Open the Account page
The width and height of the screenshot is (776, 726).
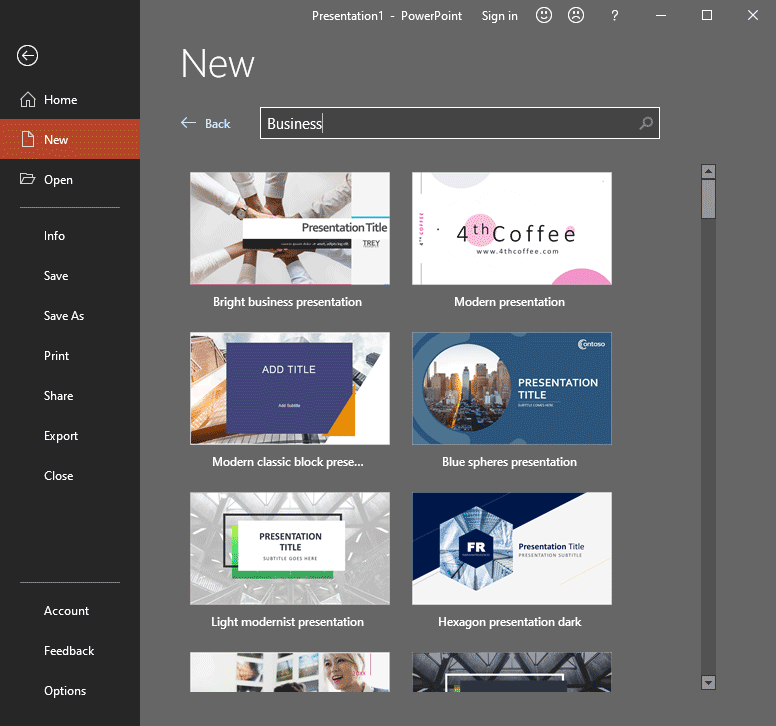(66, 611)
